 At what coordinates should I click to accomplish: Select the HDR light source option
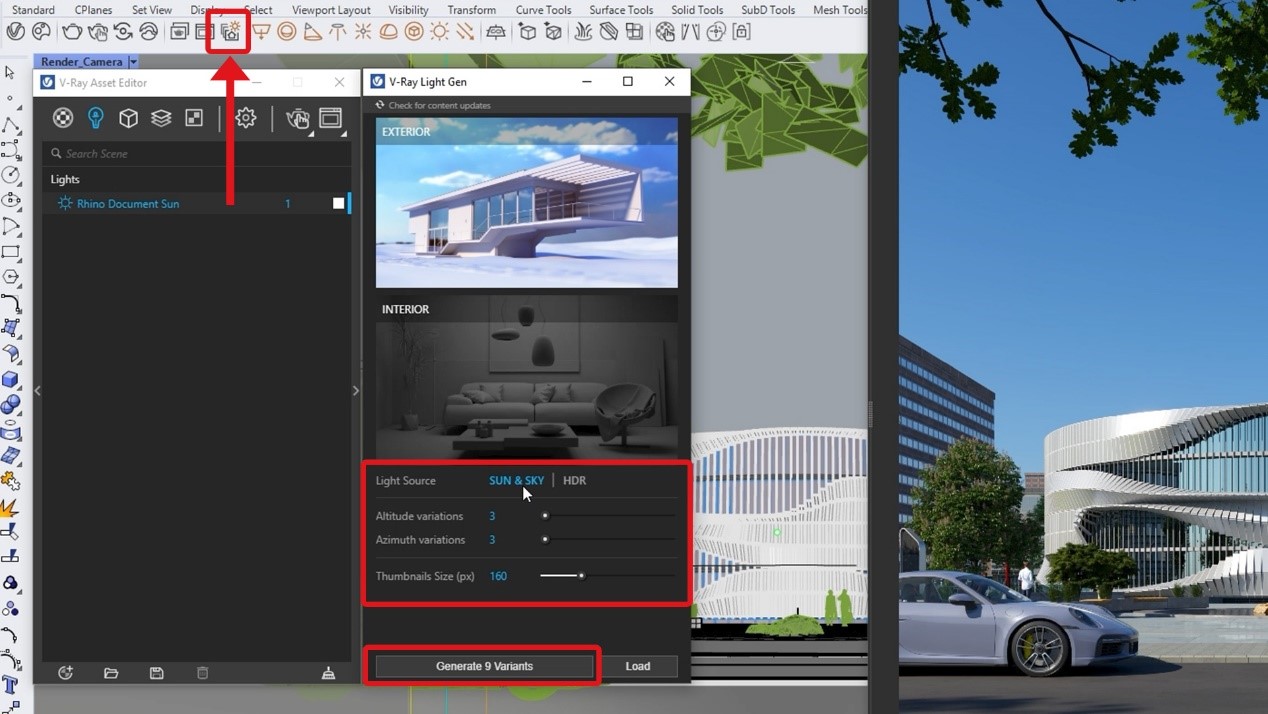[574, 480]
